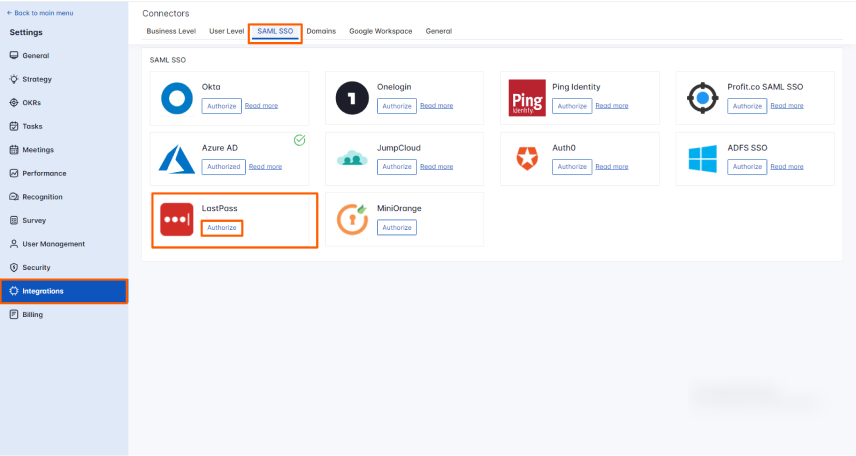Click the Settings sidebar heading
Screen dimensions: 856x456
pos(26,32)
